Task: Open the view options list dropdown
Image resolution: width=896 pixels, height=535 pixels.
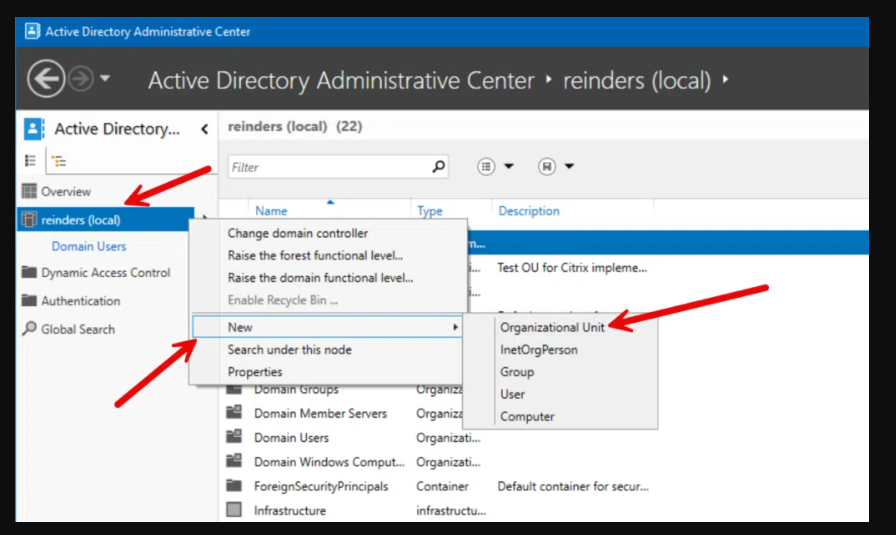Action: (x=497, y=167)
